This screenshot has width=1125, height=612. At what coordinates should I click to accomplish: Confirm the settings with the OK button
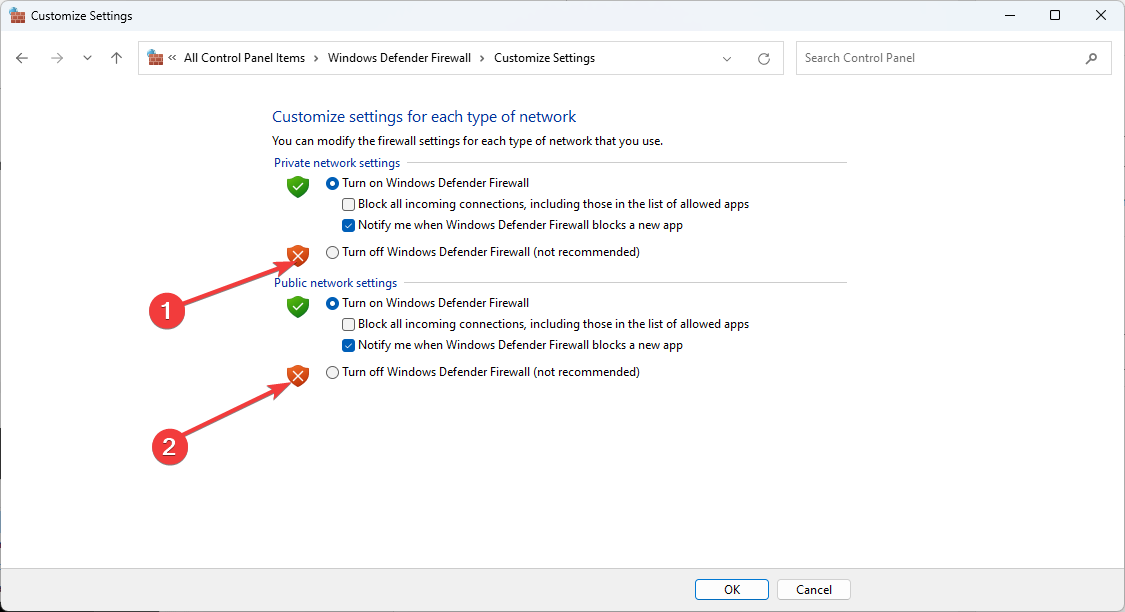coord(732,590)
